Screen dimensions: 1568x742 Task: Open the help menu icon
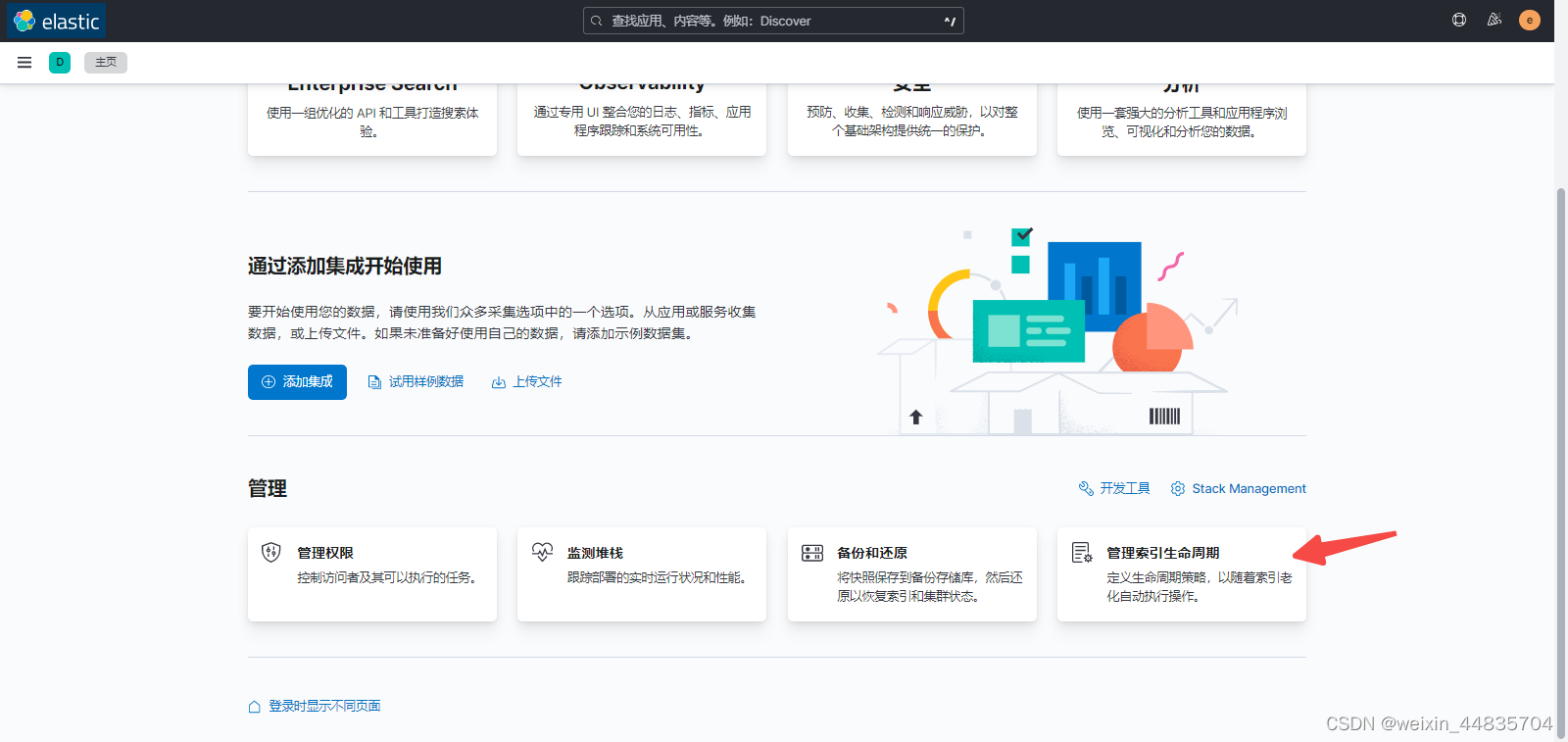click(x=1459, y=20)
